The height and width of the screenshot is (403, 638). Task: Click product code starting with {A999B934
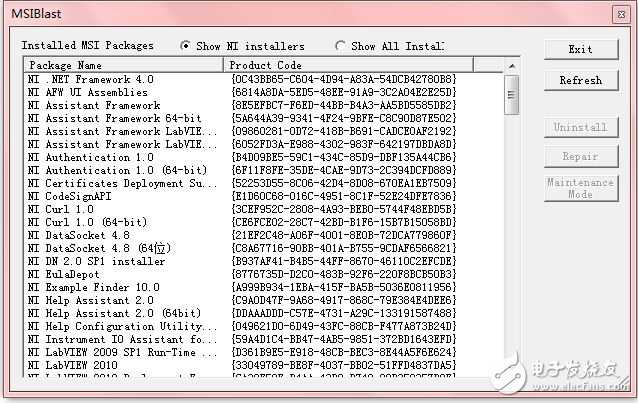click(x=344, y=287)
